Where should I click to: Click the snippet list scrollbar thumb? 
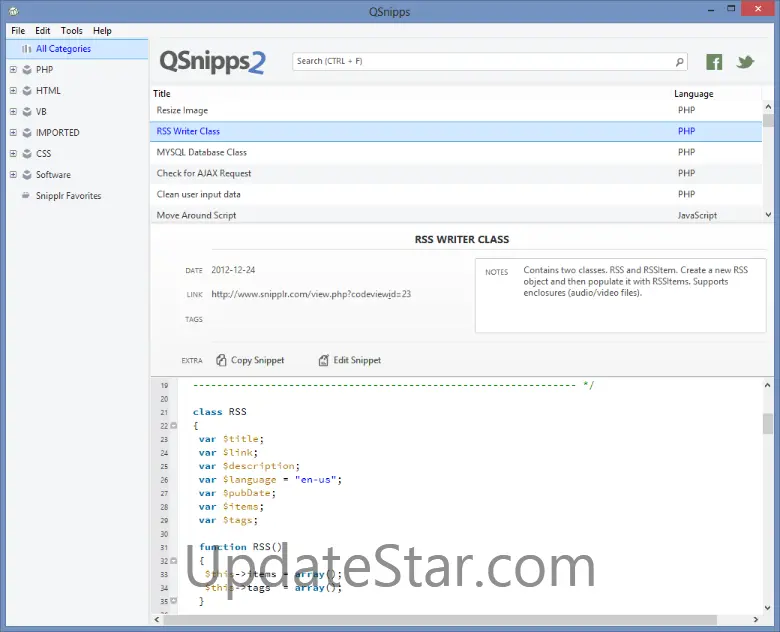[768, 120]
